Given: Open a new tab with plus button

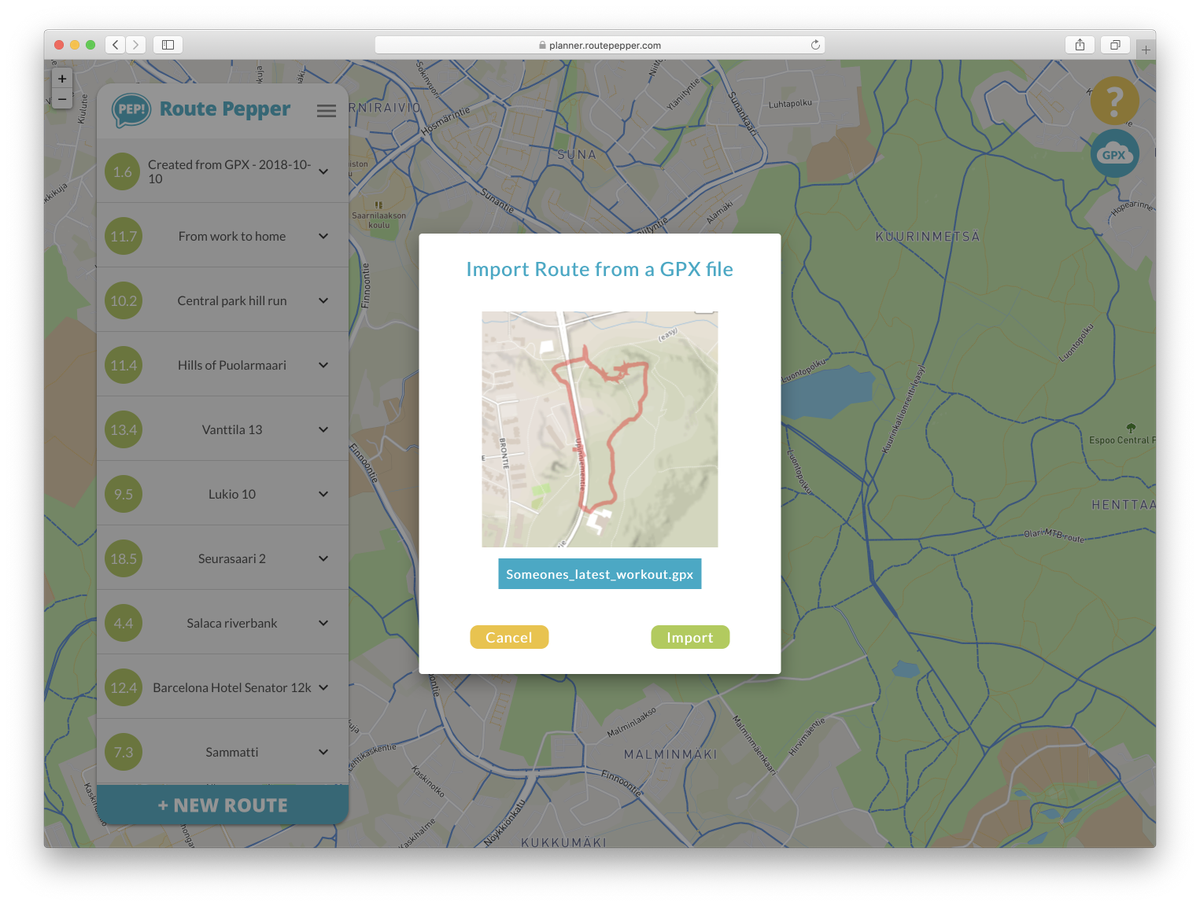Looking at the screenshot, I should coord(1146,49).
